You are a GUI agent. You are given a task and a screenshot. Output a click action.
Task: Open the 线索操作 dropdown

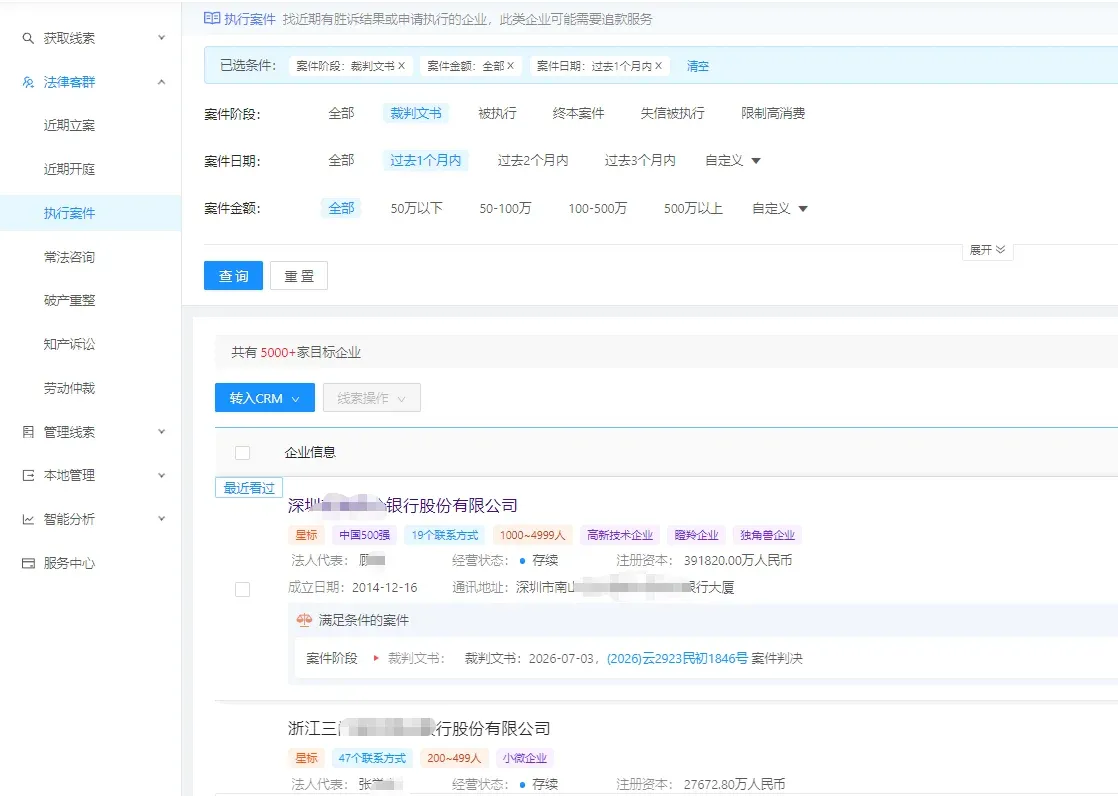371,398
